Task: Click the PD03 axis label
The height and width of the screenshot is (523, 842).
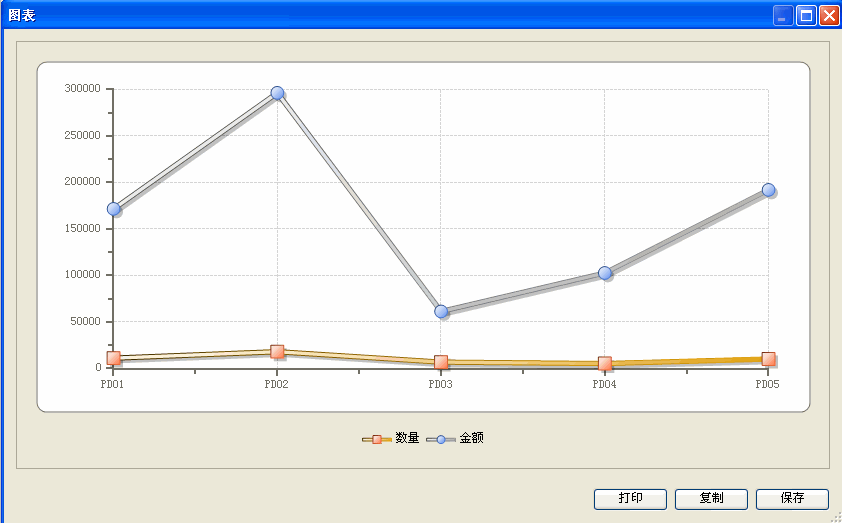Action: click(440, 384)
